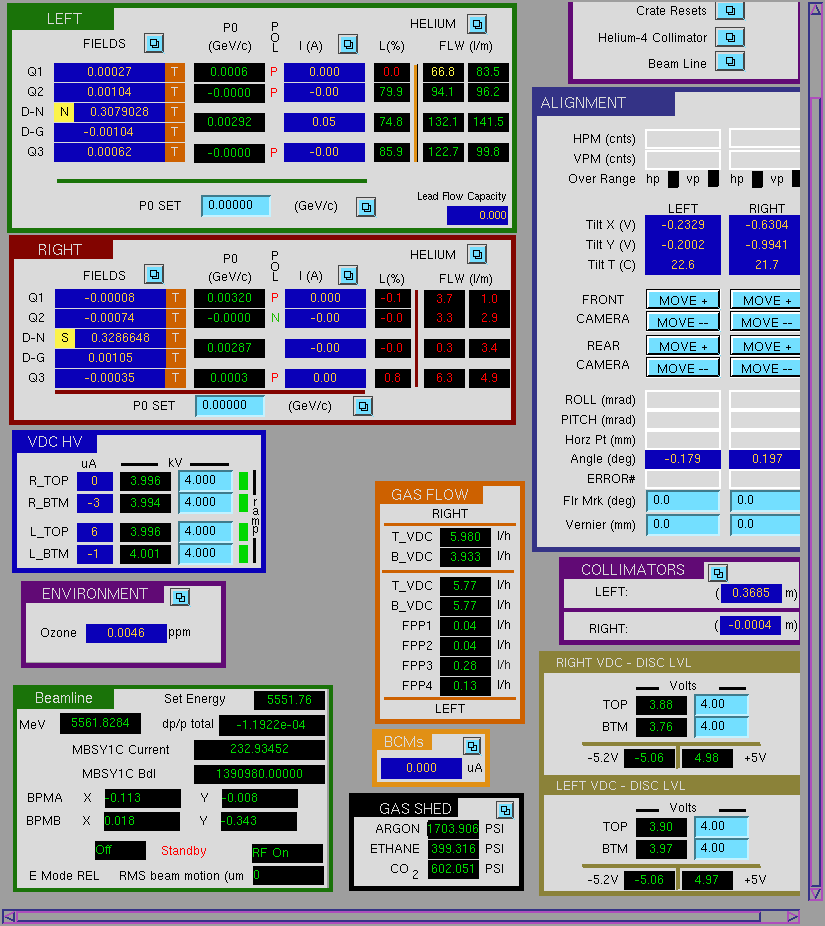Click LEFT front camera MOVE -- button
Viewport: 825px width, 926px height.
(683, 322)
